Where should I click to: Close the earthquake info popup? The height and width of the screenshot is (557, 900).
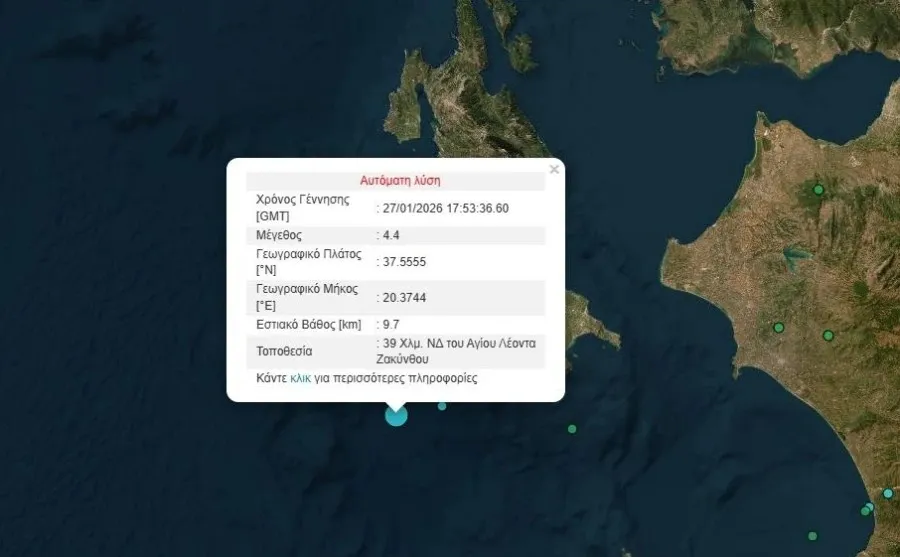click(554, 170)
